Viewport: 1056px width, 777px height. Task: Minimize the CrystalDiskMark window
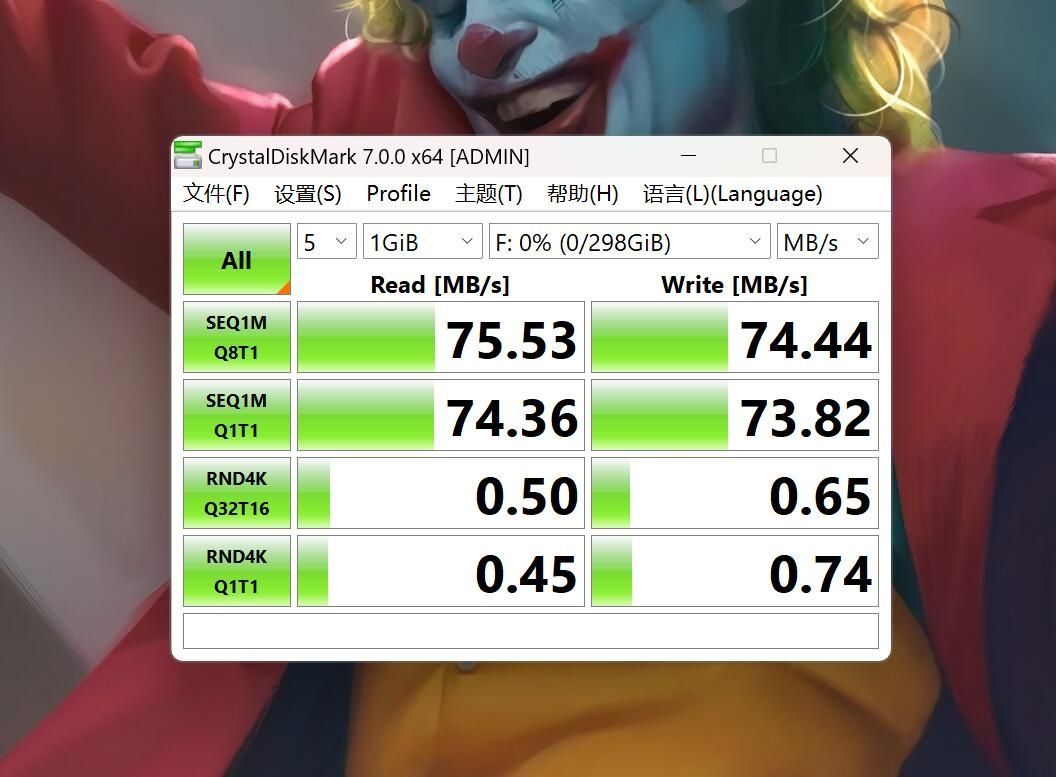point(688,156)
